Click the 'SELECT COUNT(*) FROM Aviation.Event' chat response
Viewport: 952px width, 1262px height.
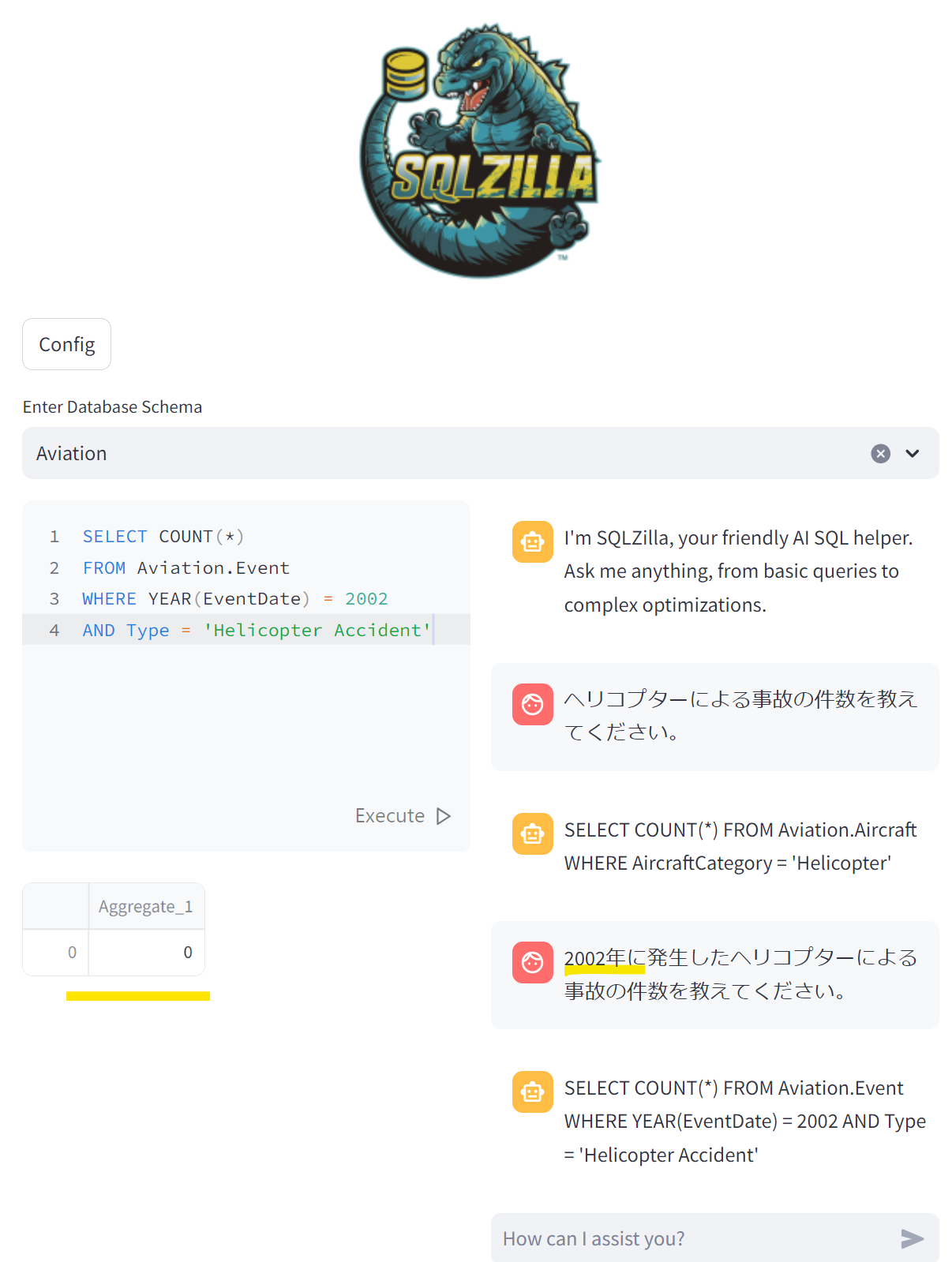[745, 1122]
